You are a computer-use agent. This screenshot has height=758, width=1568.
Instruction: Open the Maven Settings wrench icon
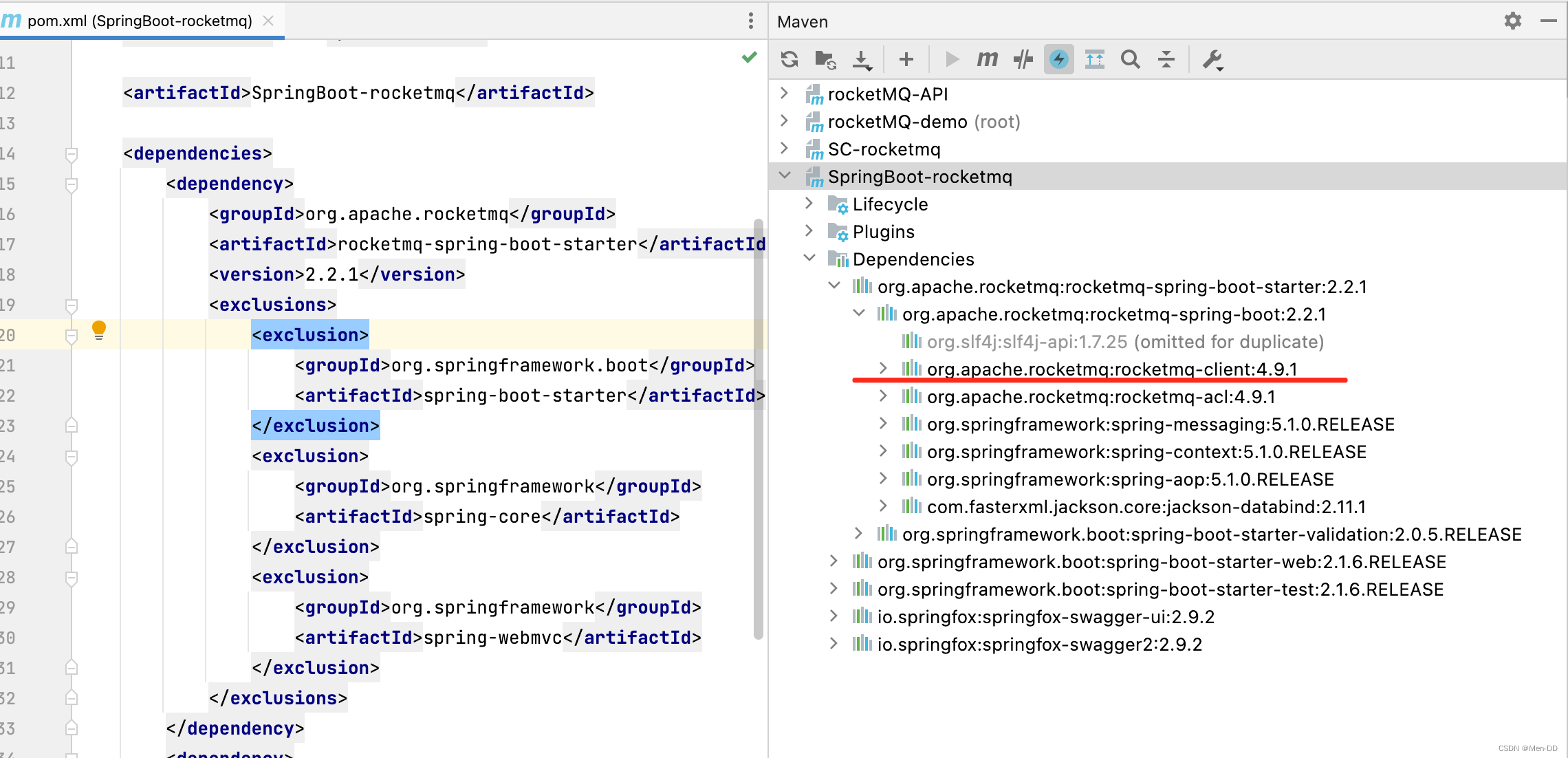pos(1212,60)
